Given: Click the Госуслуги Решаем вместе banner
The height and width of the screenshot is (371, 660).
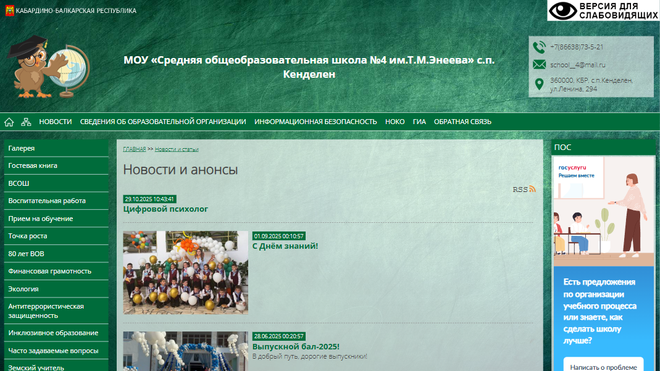Looking at the screenshot, I should (x=604, y=211).
